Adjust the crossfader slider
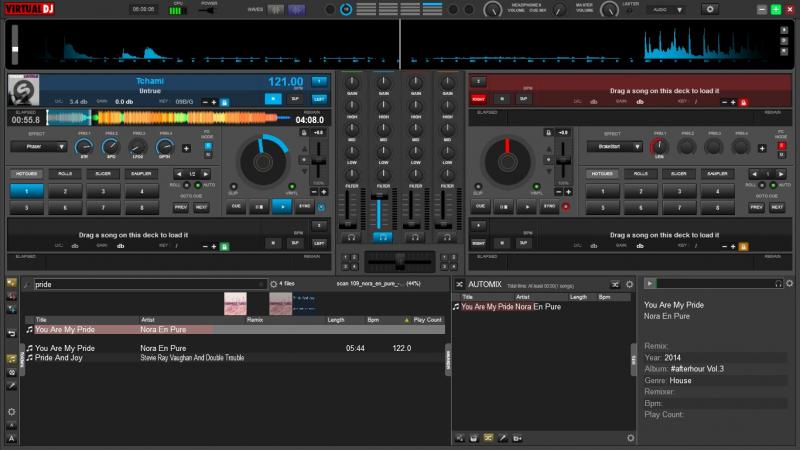 click(399, 261)
